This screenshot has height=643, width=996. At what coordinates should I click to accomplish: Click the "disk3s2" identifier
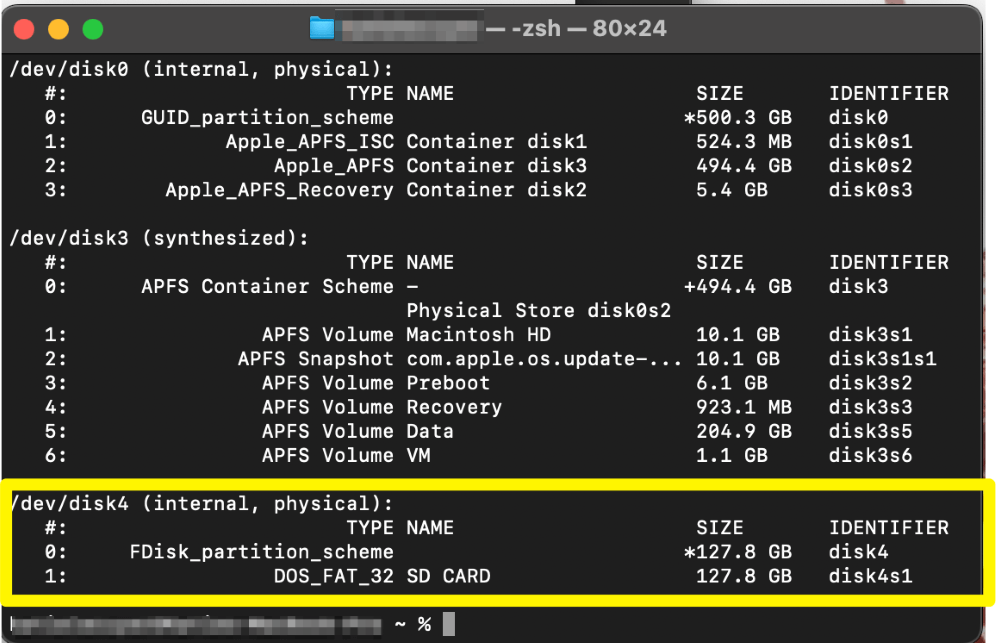tap(870, 383)
